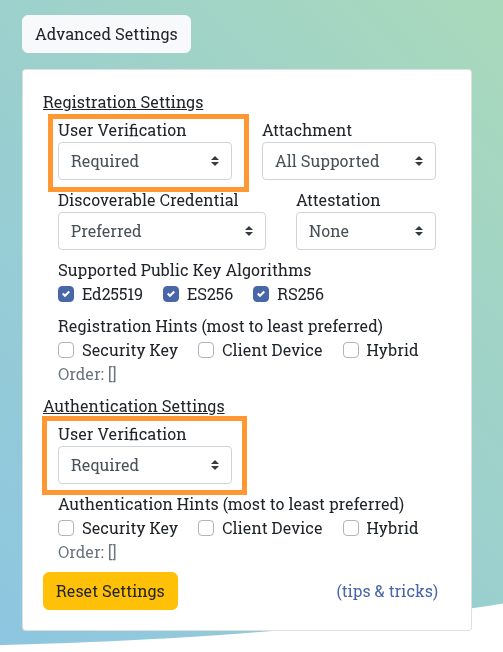Viewport: 503px width, 652px height.
Task: Uncheck the RS256 algorithm checkbox
Action: pyautogui.click(x=261, y=294)
